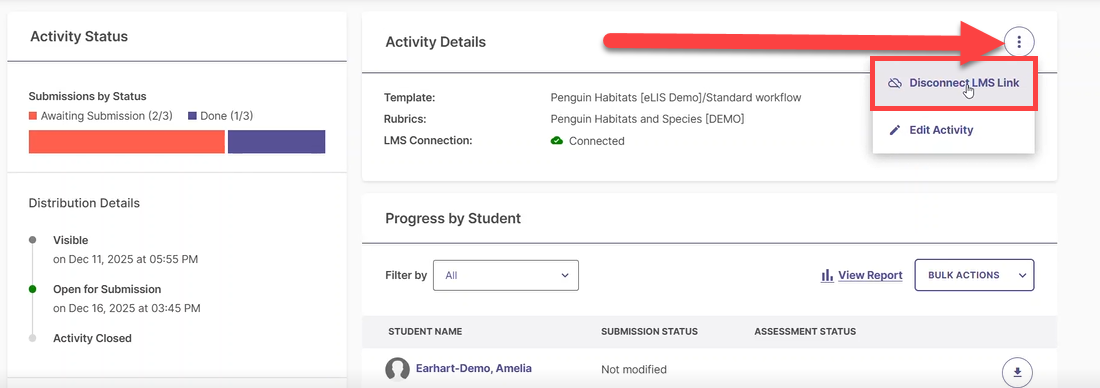1100x388 pixels.
Task: Click the Penguin Habitats and Species [DEMO] rubric
Action: (x=648, y=119)
